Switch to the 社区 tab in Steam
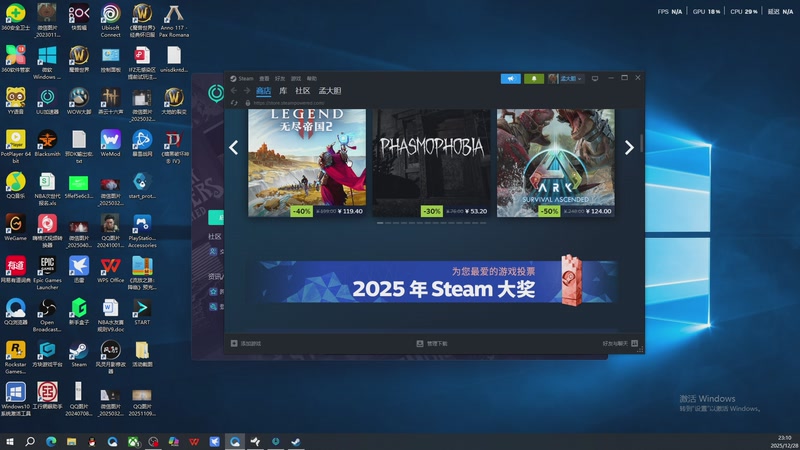800x450 pixels. coord(303,91)
